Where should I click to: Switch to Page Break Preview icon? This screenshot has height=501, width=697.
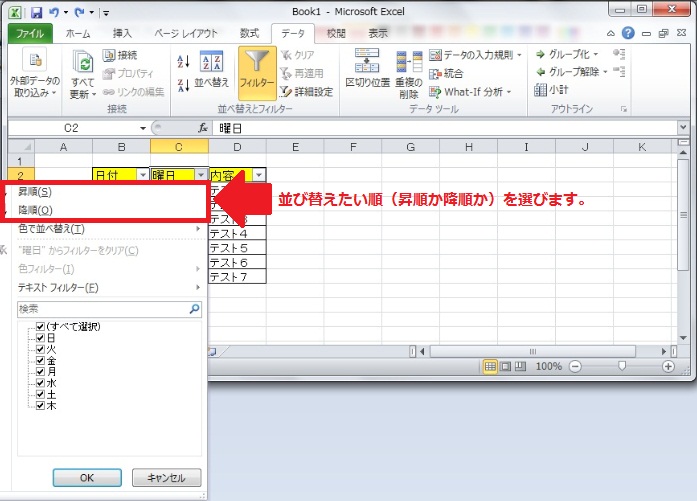(521, 366)
